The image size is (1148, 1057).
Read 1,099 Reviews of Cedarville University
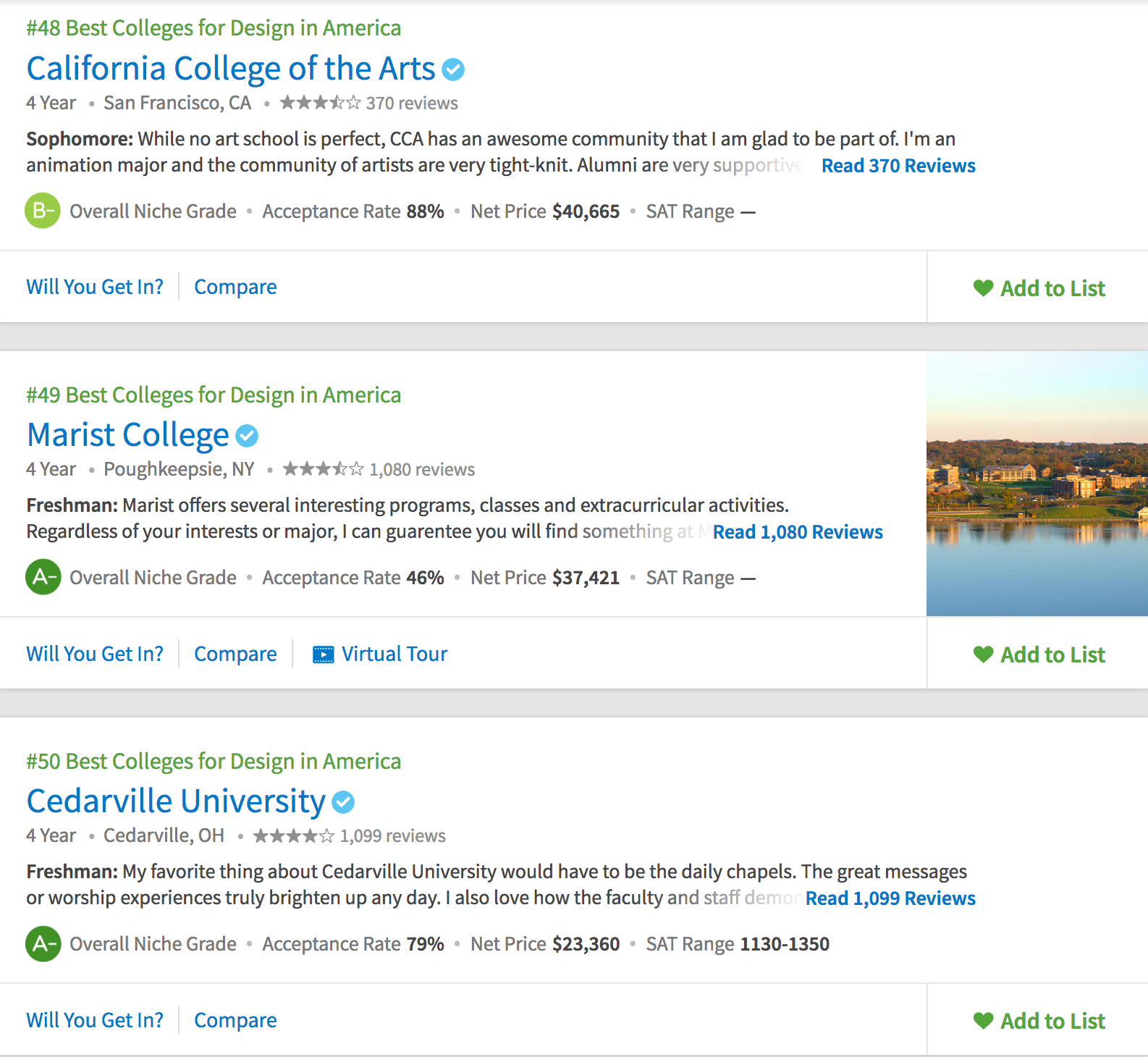[x=890, y=898]
